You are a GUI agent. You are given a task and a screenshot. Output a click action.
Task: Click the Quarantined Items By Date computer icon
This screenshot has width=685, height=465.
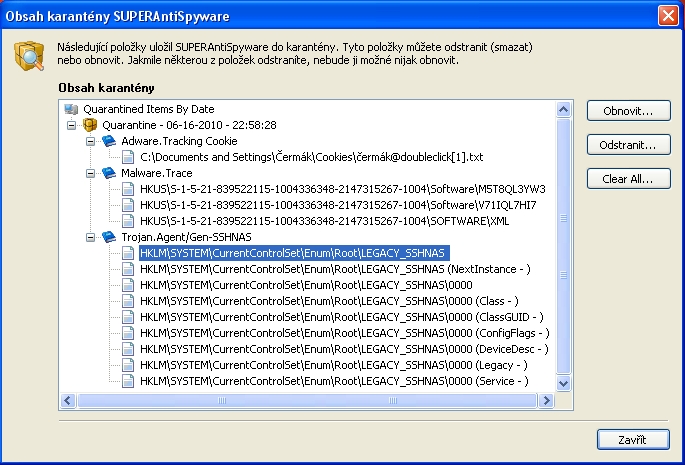[71, 109]
